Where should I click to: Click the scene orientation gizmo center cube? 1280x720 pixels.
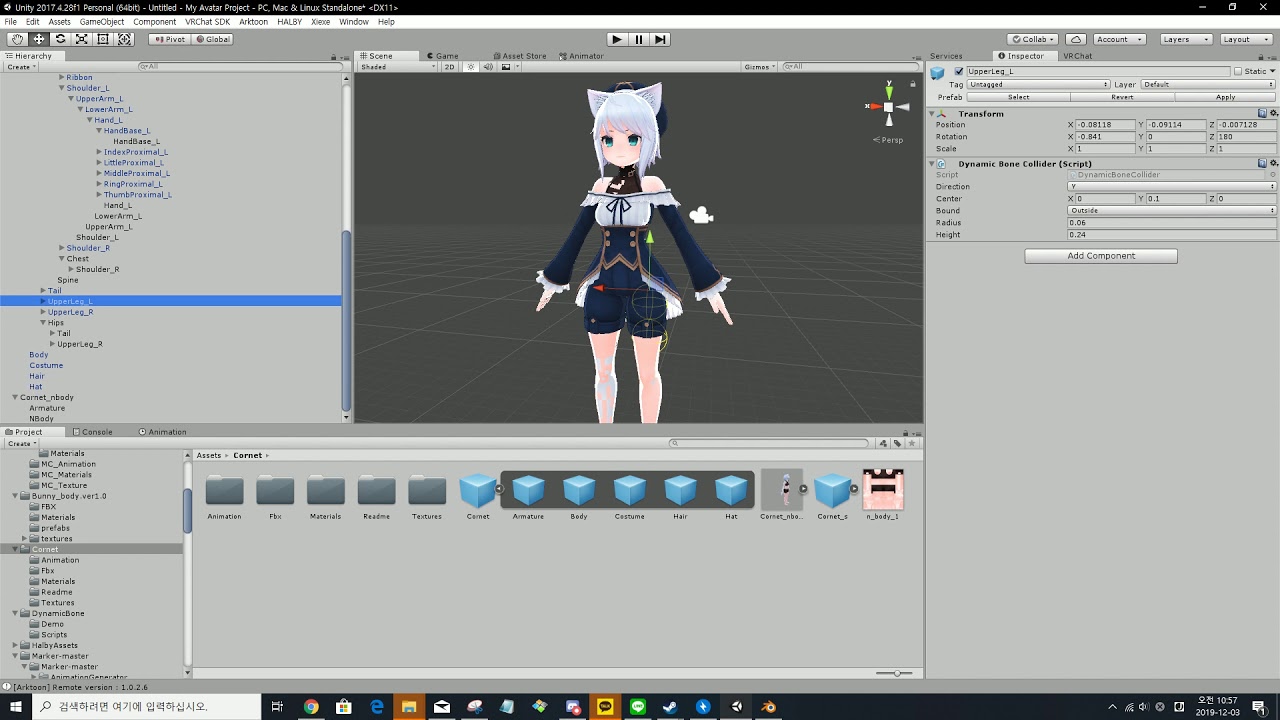tap(889, 107)
